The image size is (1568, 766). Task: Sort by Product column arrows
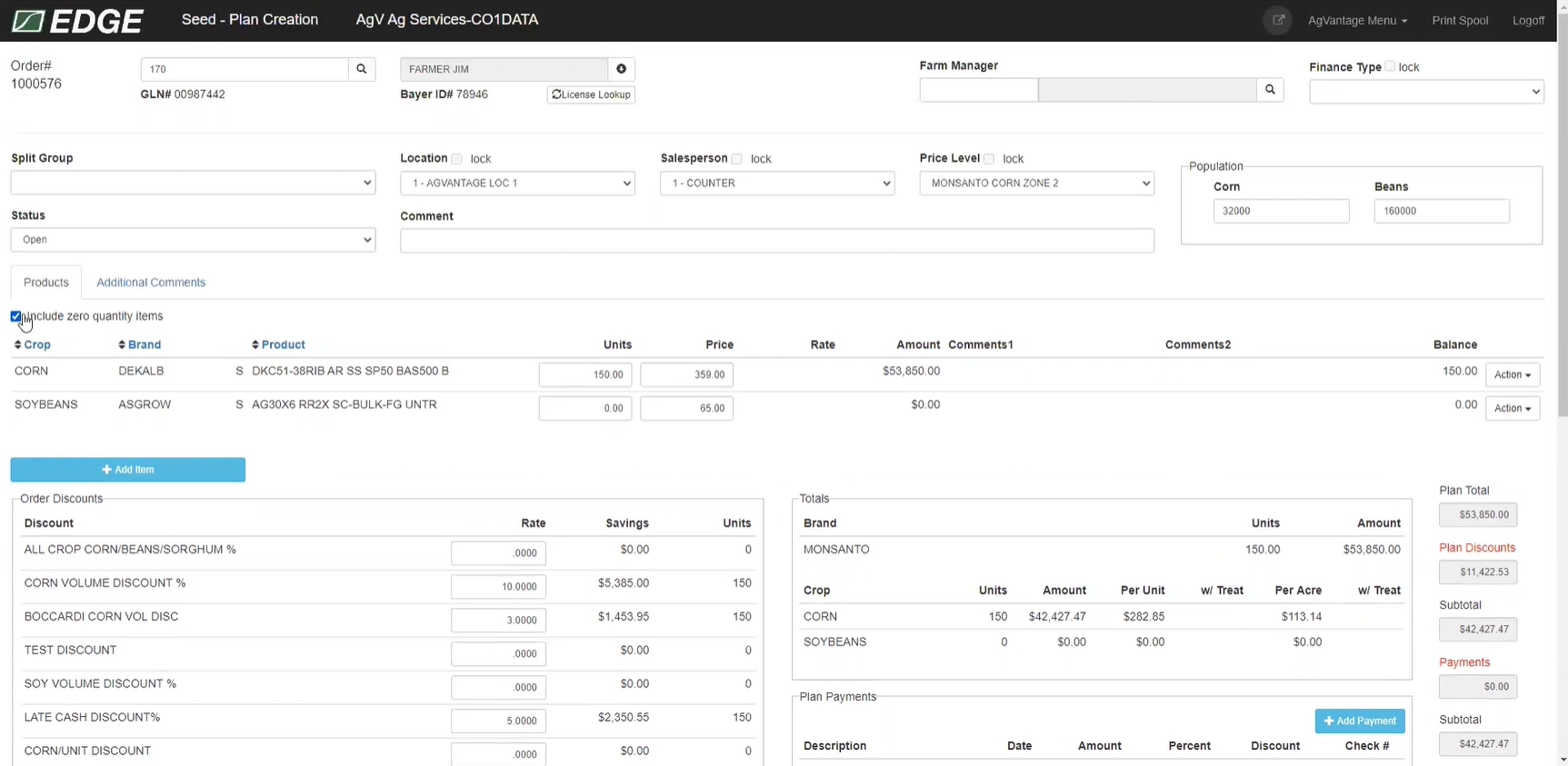(x=255, y=345)
